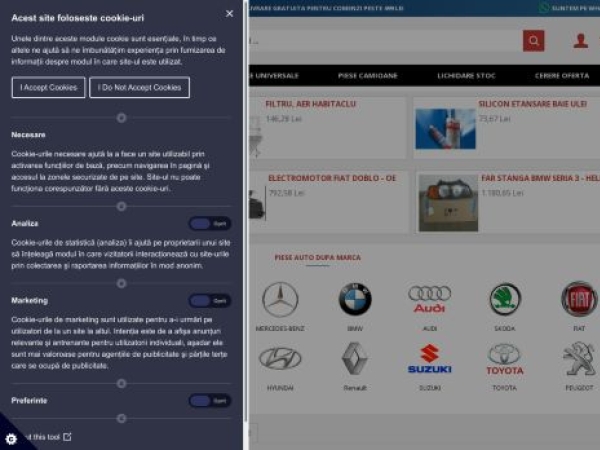Open FILTRU, AER HABITACLU product
This screenshot has width=600, height=450.
coord(310,104)
